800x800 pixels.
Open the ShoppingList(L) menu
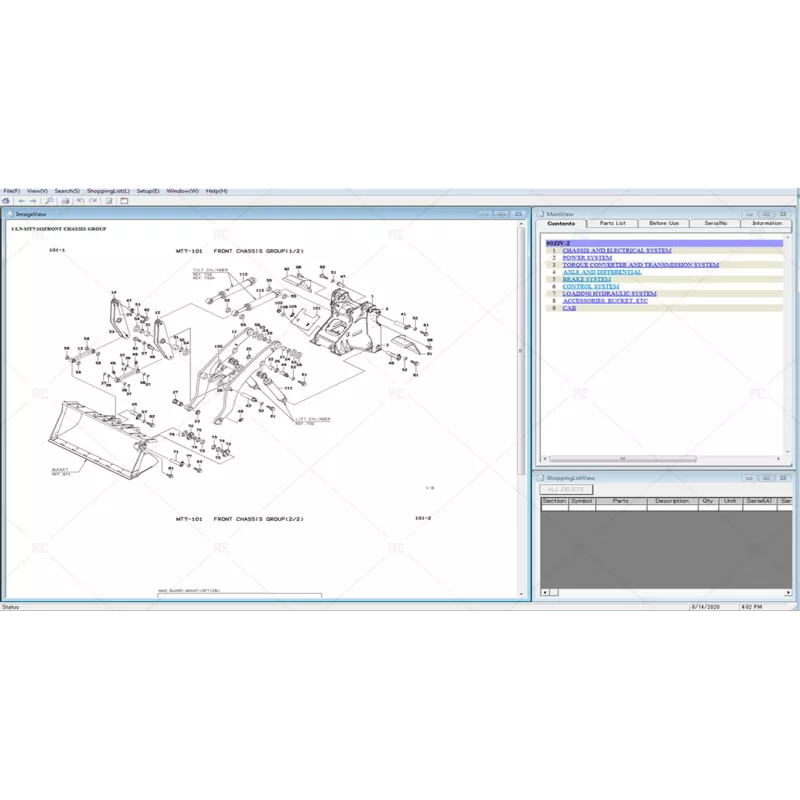[x=108, y=190]
